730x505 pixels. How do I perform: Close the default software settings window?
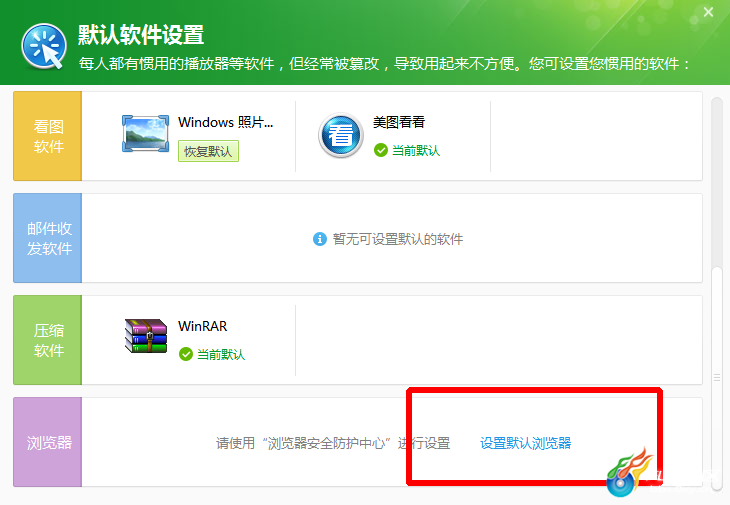tap(708, 12)
